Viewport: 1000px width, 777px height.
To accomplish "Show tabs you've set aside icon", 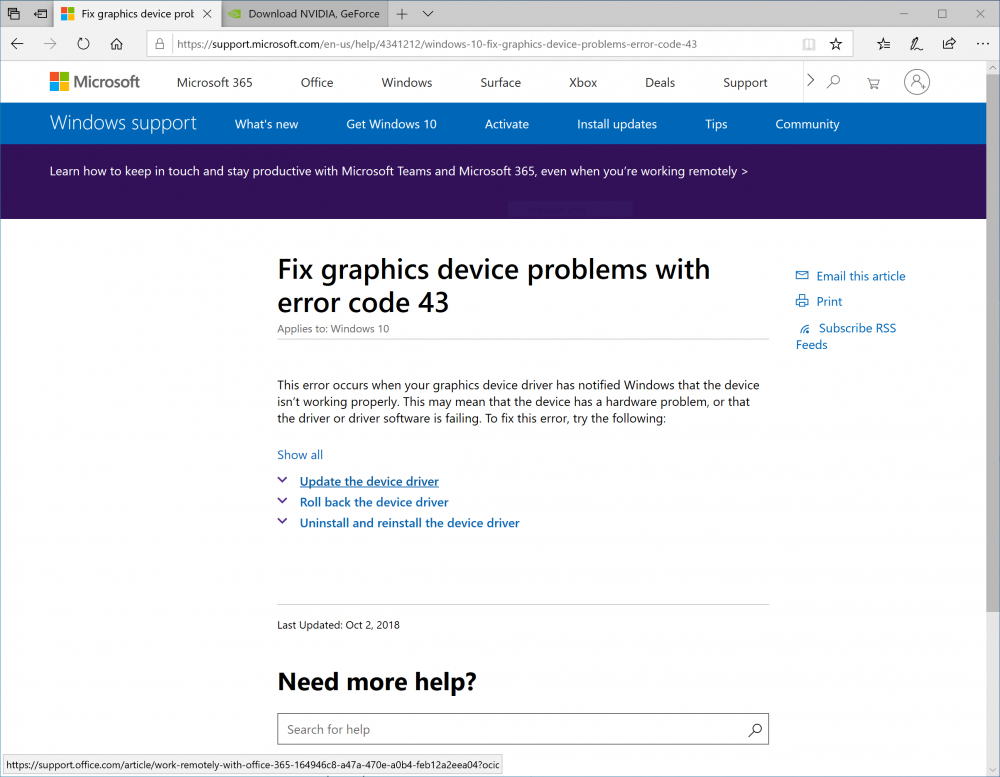I will coord(13,13).
